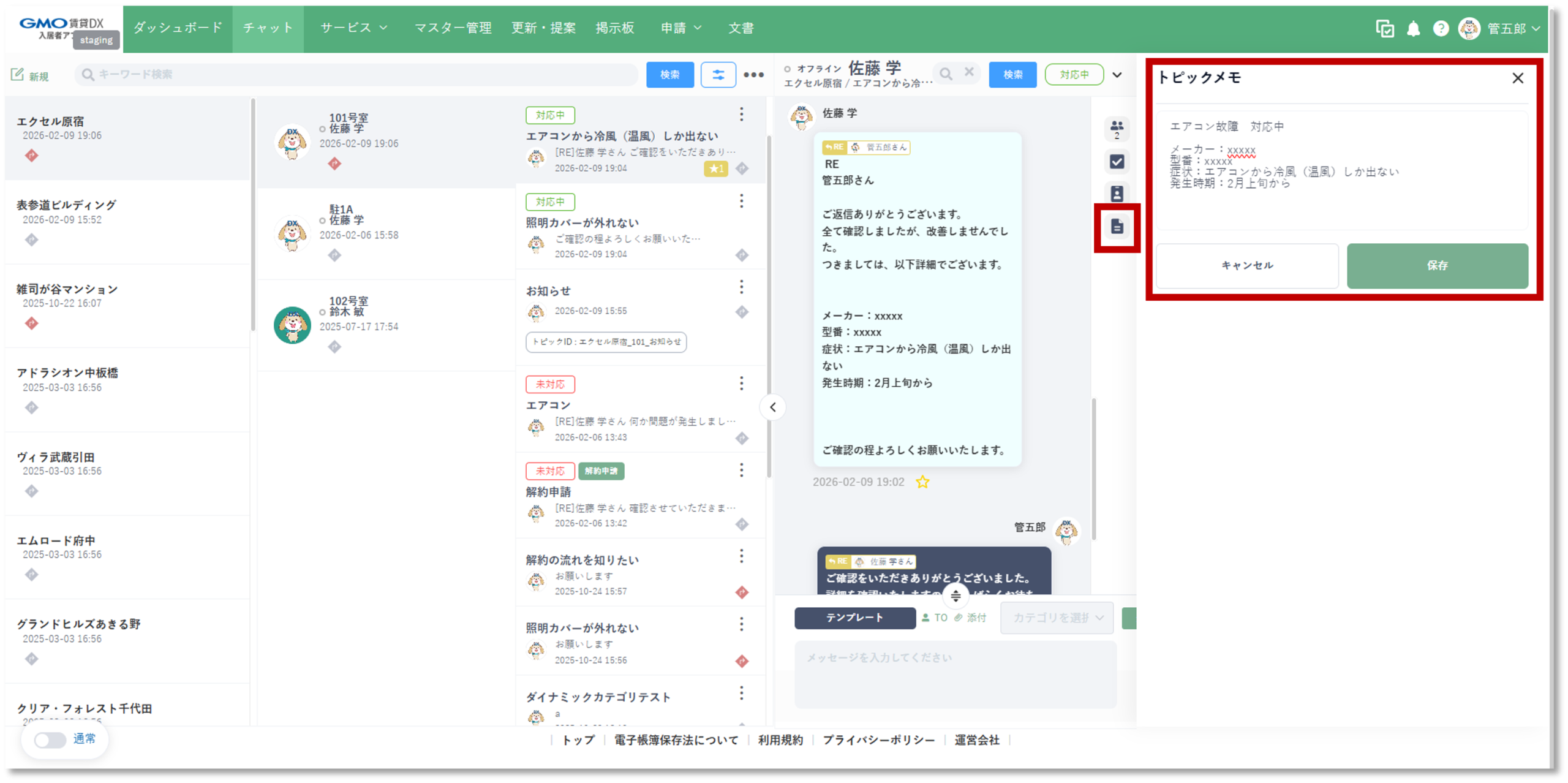
Task: Click the キャンセル button in topic memo
Action: pos(1247,265)
